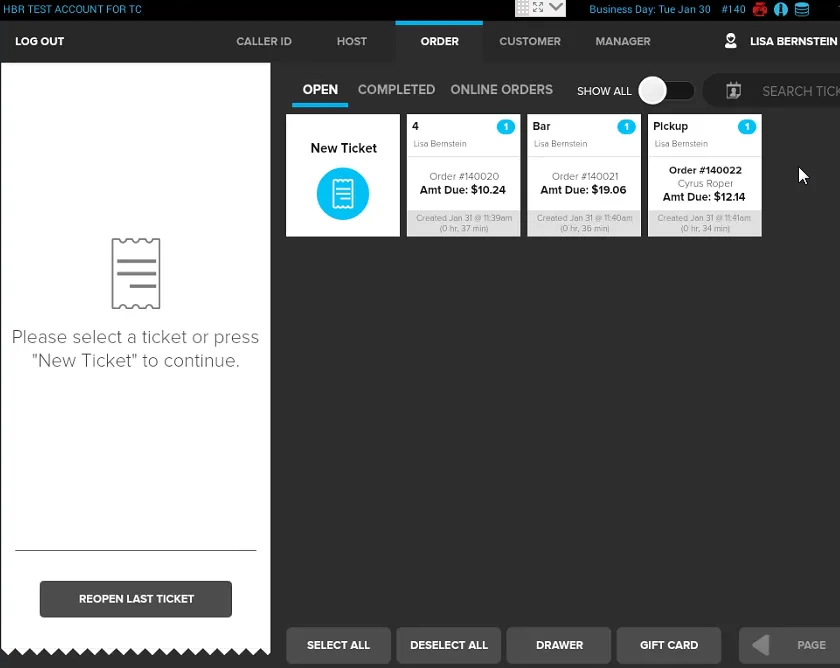Click the Gift Card button
The height and width of the screenshot is (668, 840).
coord(669,645)
